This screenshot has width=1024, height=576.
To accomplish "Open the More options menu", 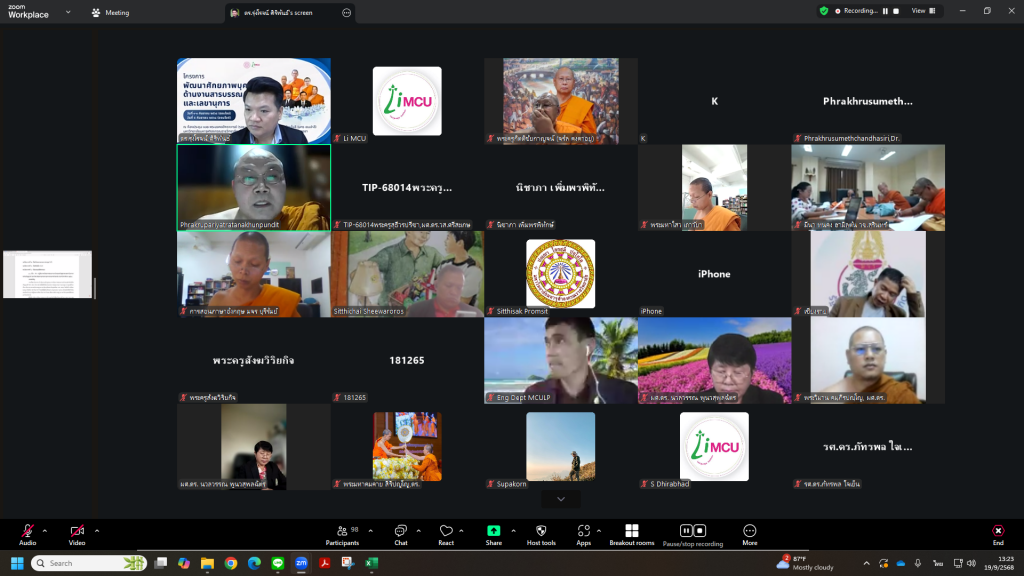I will pos(750,535).
